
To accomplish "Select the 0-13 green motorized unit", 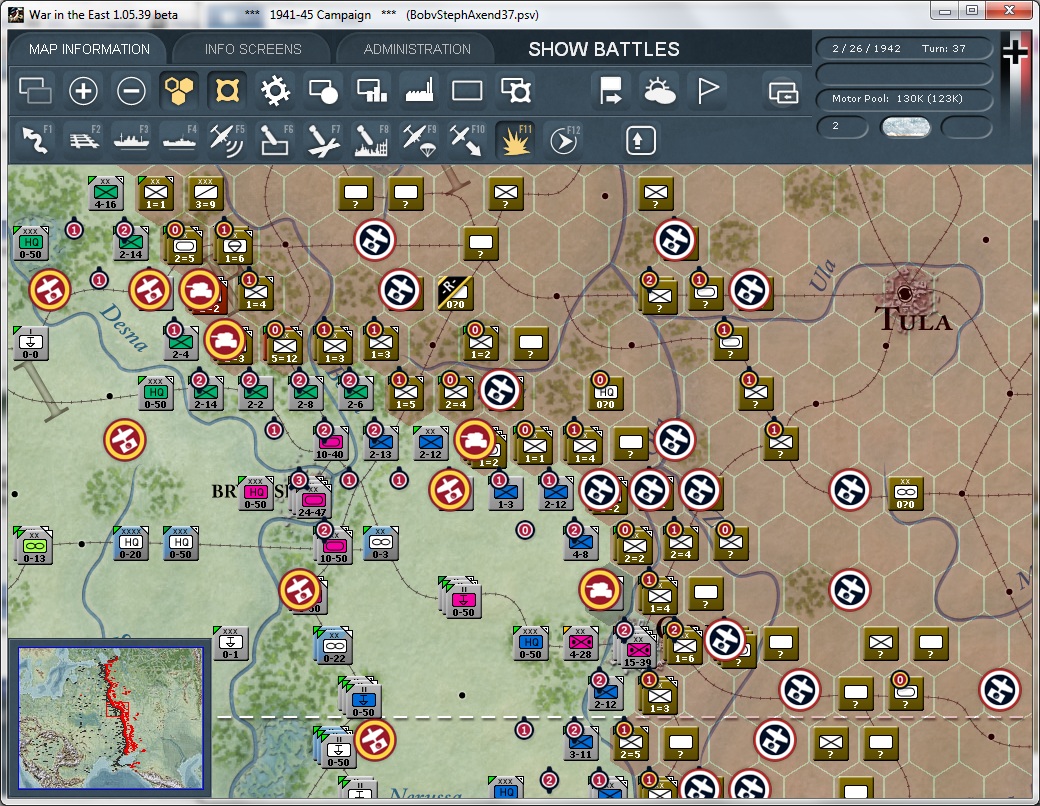I will coord(34,547).
